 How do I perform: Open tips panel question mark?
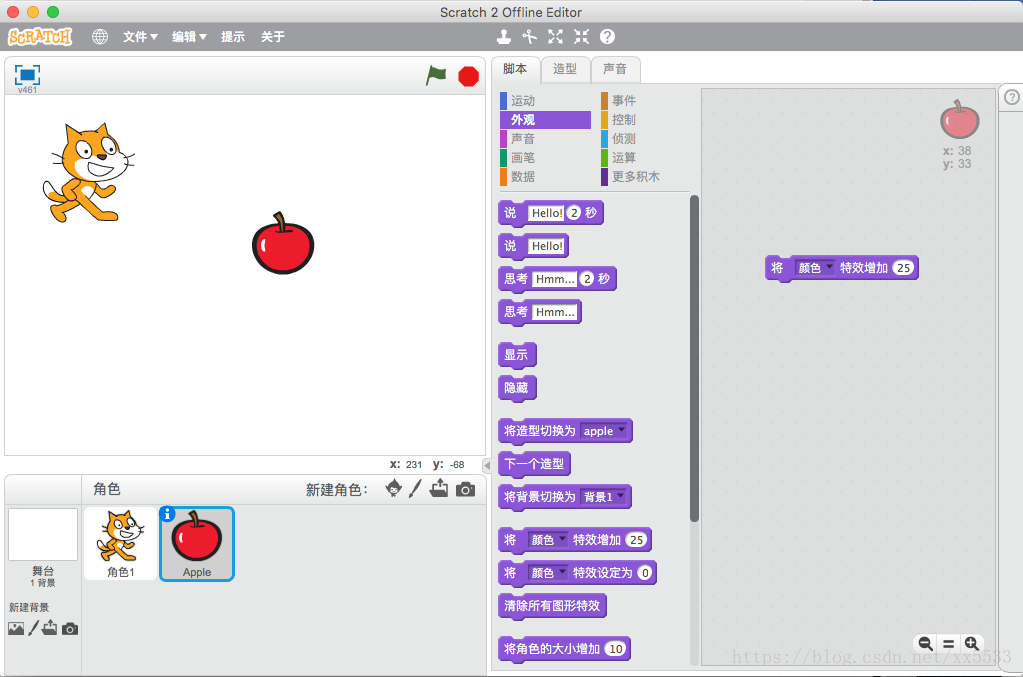tap(1011, 97)
